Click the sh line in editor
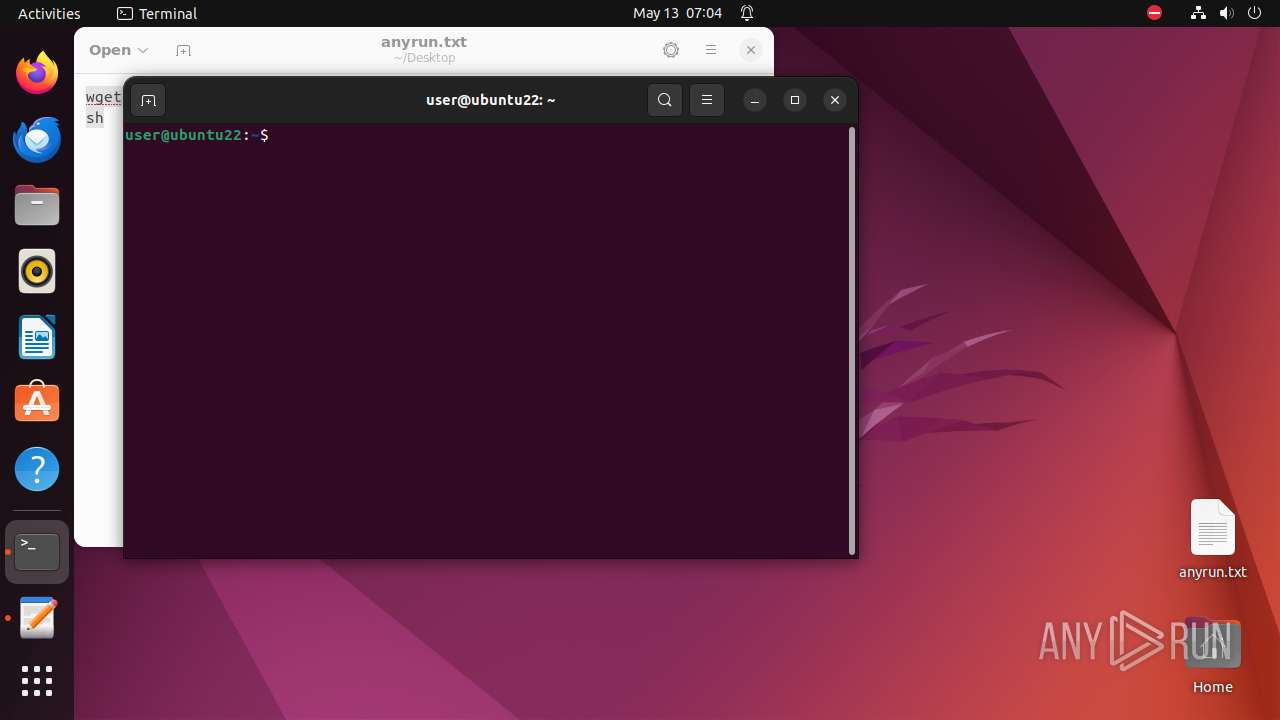Screen dimensions: 1280x720 coord(95,118)
